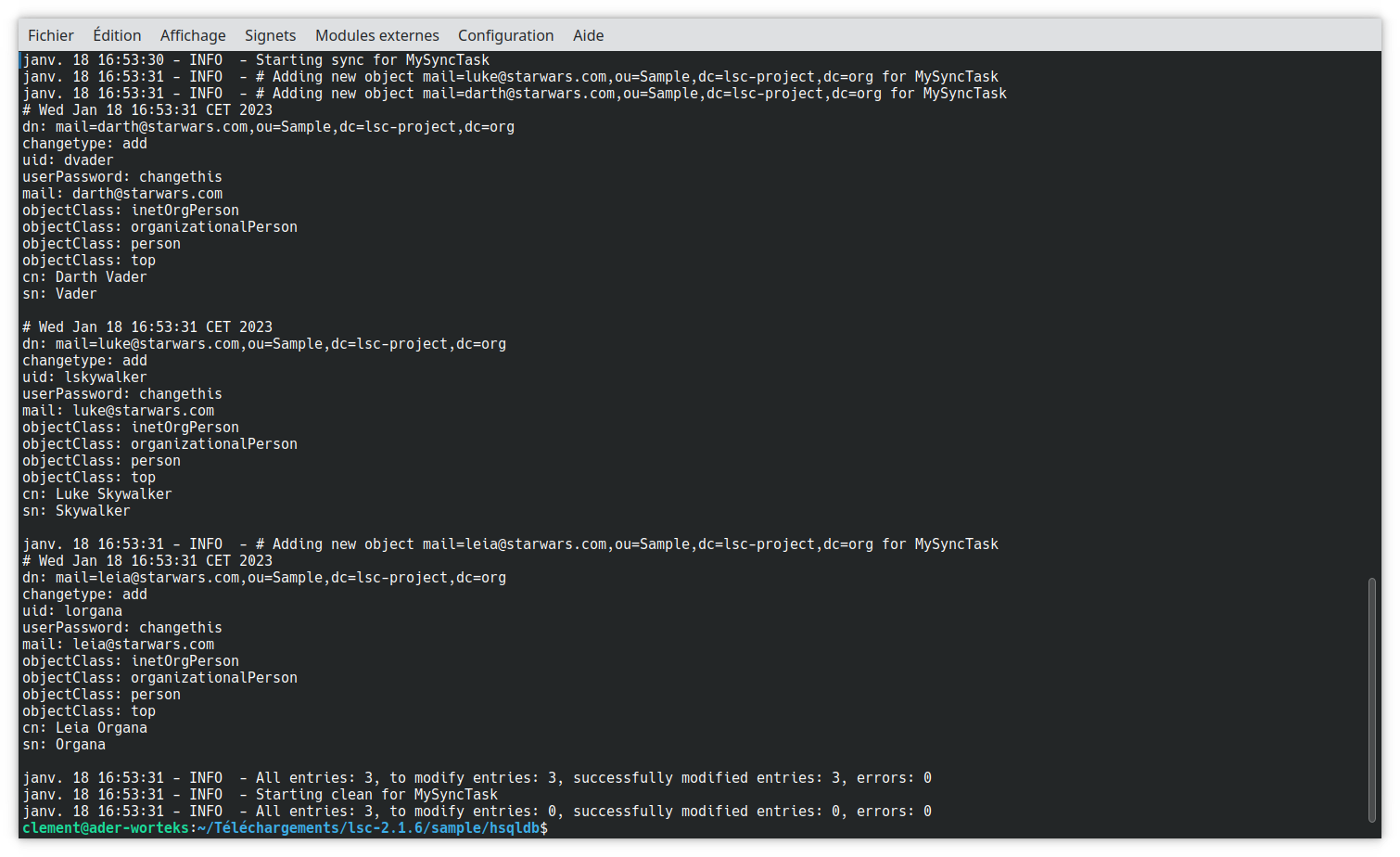The width and height of the screenshot is (1400, 857).
Task: Open the Signets menu
Action: (x=270, y=35)
